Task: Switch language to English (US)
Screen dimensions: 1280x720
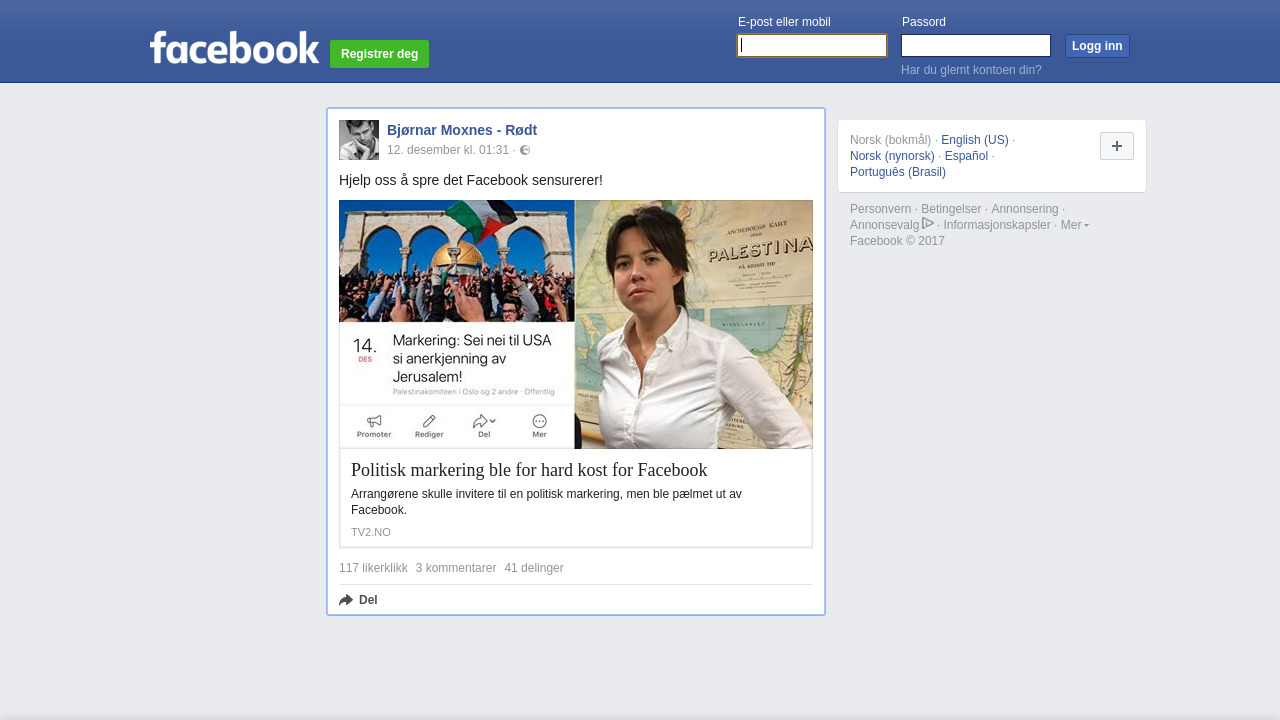Action: (x=975, y=140)
